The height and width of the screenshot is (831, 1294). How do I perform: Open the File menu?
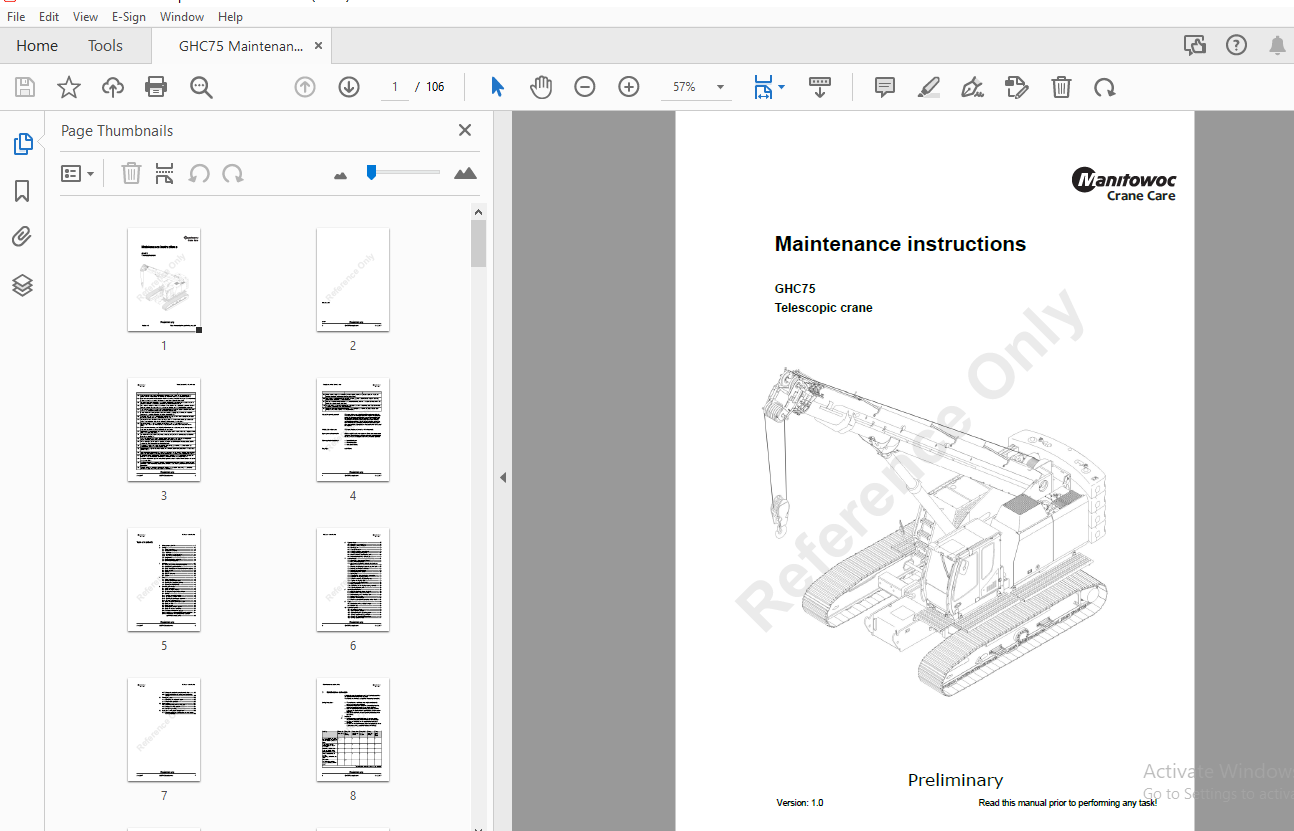pos(16,17)
